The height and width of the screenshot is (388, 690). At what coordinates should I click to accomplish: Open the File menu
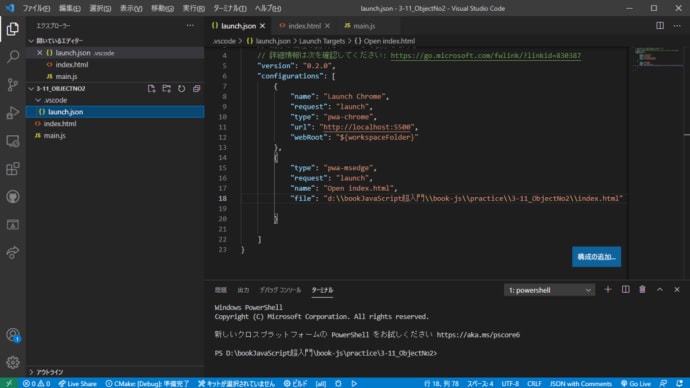[x=36, y=8]
